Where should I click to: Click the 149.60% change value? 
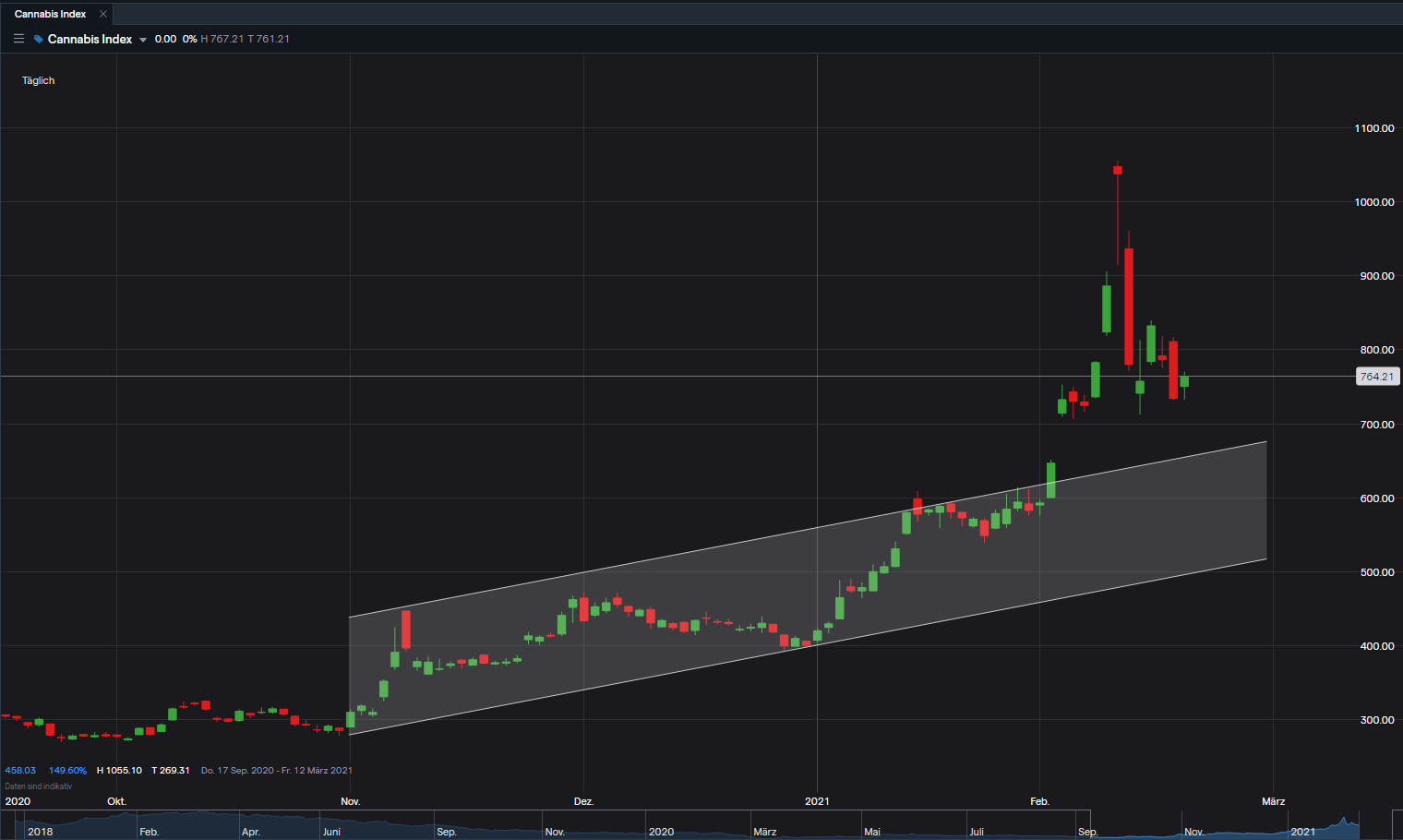(x=67, y=770)
